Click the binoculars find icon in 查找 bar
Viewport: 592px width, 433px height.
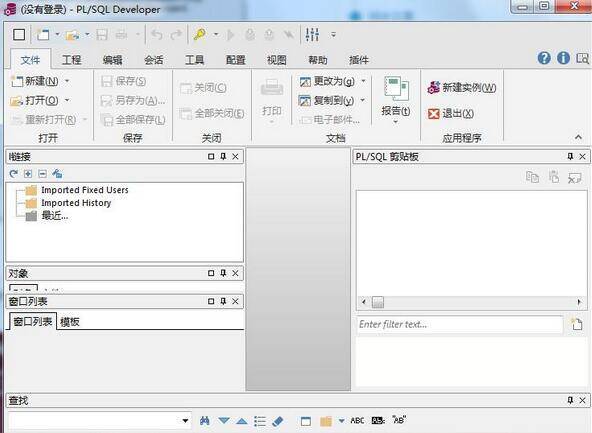click(x=205, y=421)
